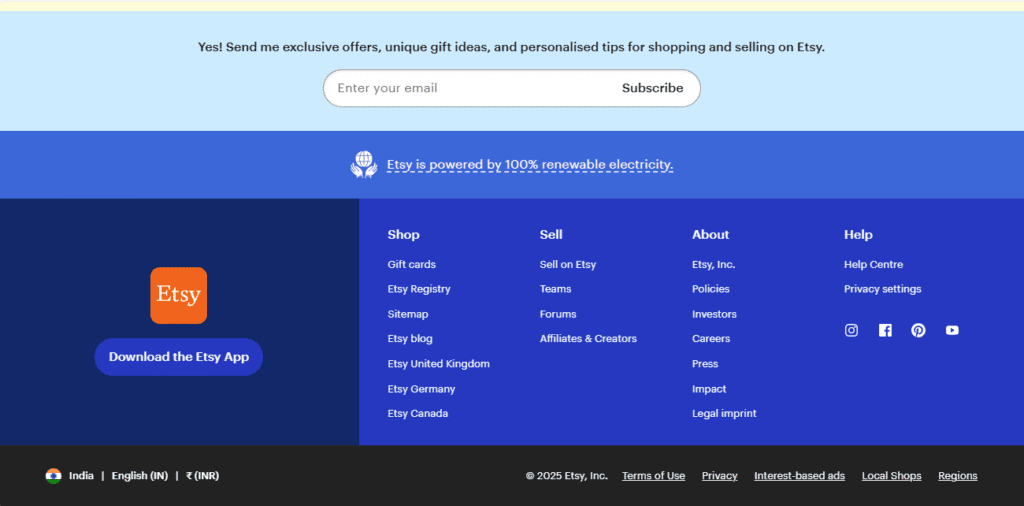Open Etsy's Facebook page icon
Viewport: 1024px width, 506px height.
click(x=885, y=330)
